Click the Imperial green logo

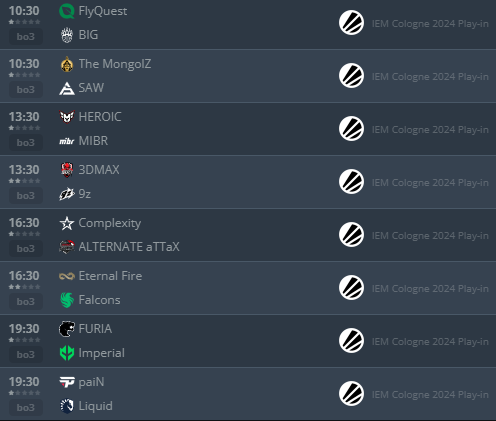[67, 353]
